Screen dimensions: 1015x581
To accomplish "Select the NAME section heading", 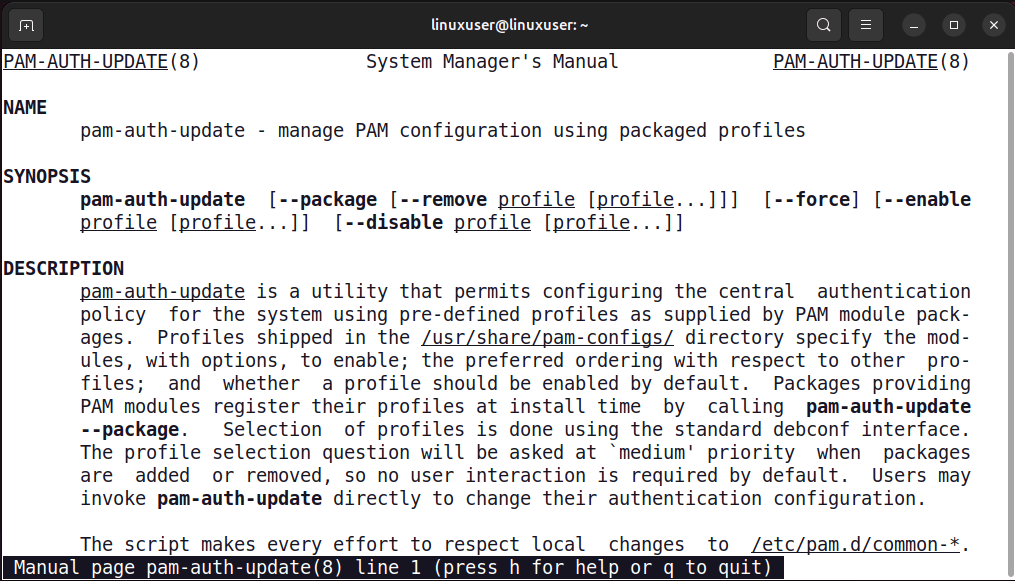I will pos(25,107).
